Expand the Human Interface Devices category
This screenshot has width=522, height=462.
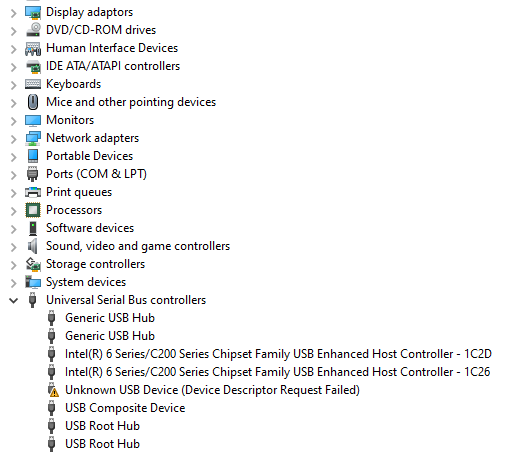(14, 49)
